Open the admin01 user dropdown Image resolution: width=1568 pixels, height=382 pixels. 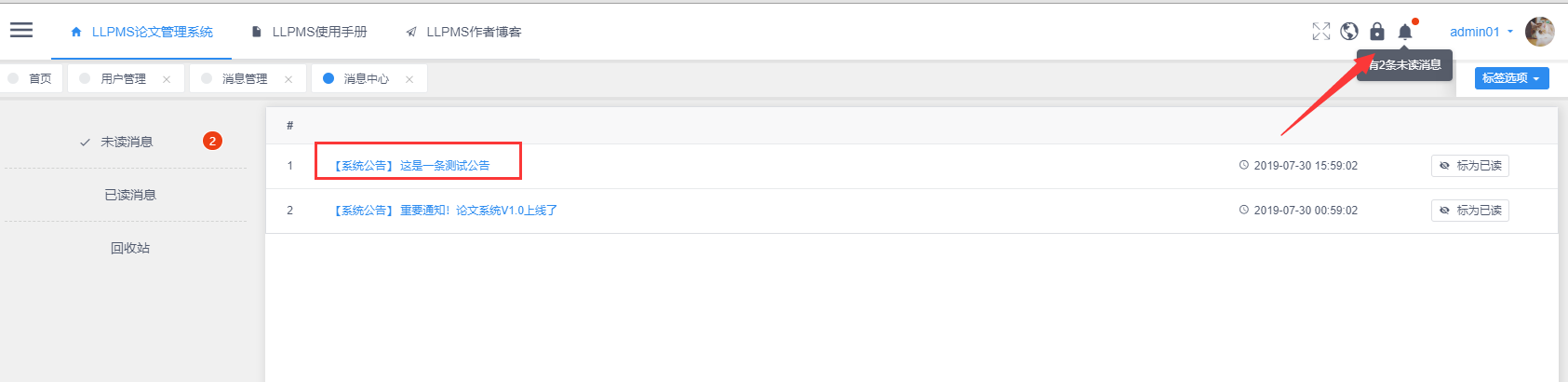coord(1481,32)
